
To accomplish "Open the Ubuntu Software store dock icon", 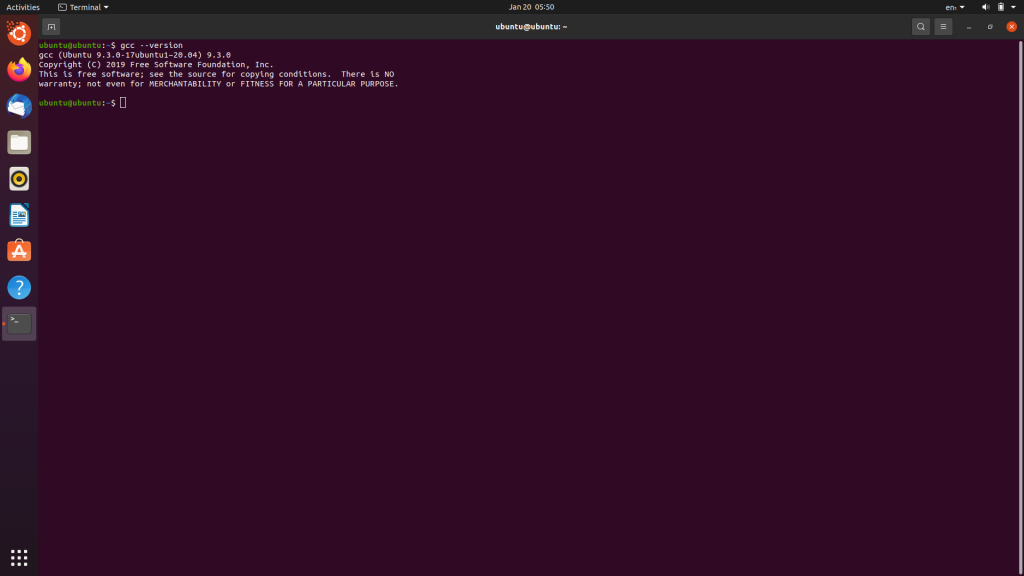I will 18,250.
